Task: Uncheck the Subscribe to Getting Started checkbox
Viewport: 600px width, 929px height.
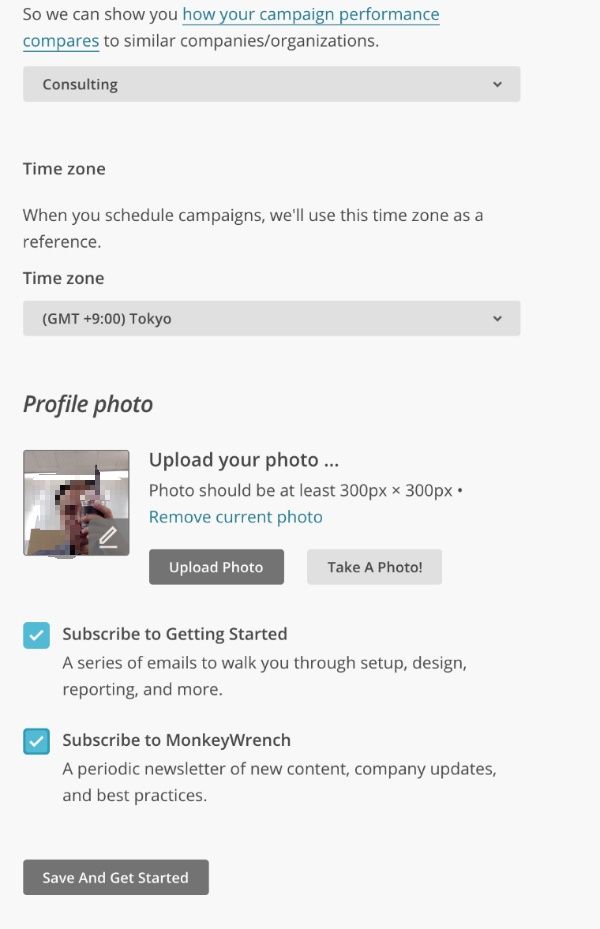Action: coord(36,636)
